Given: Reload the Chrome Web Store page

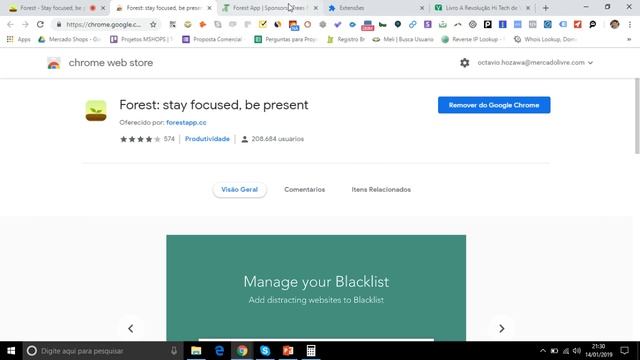Looking at the screenshot, I should [x=40, y=24].
